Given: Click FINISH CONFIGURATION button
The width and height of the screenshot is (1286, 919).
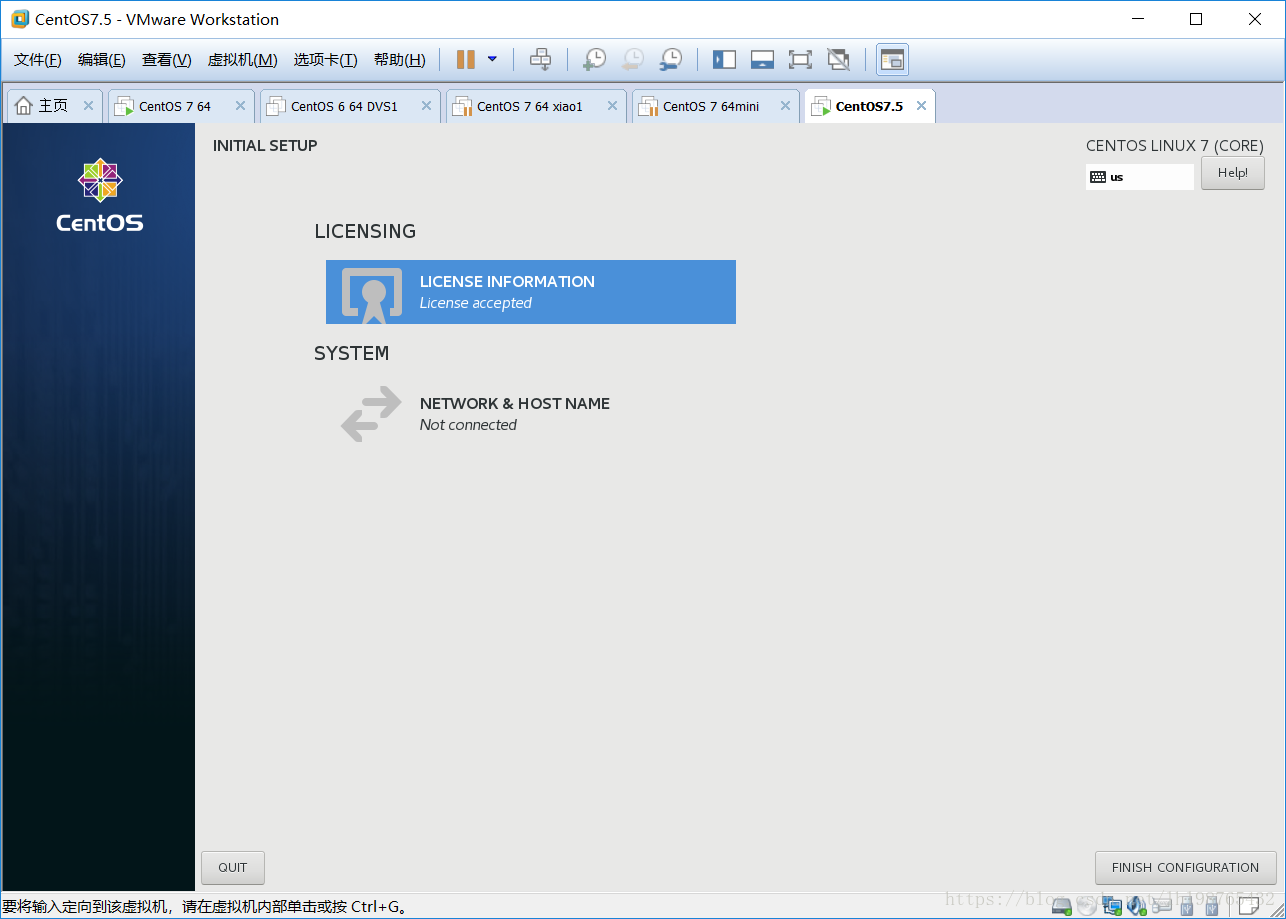Looking at the screenshot, I should [x=1185, y=867].
